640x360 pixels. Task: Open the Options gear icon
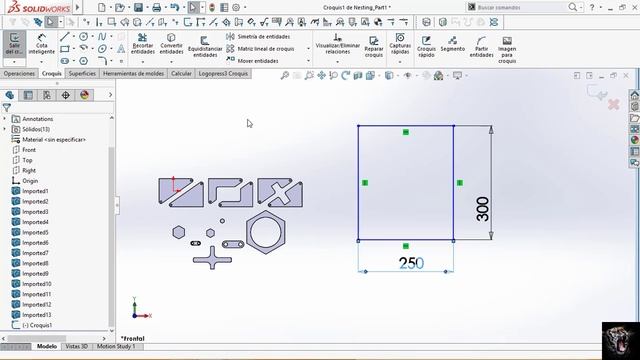click(x=236, y=7)
